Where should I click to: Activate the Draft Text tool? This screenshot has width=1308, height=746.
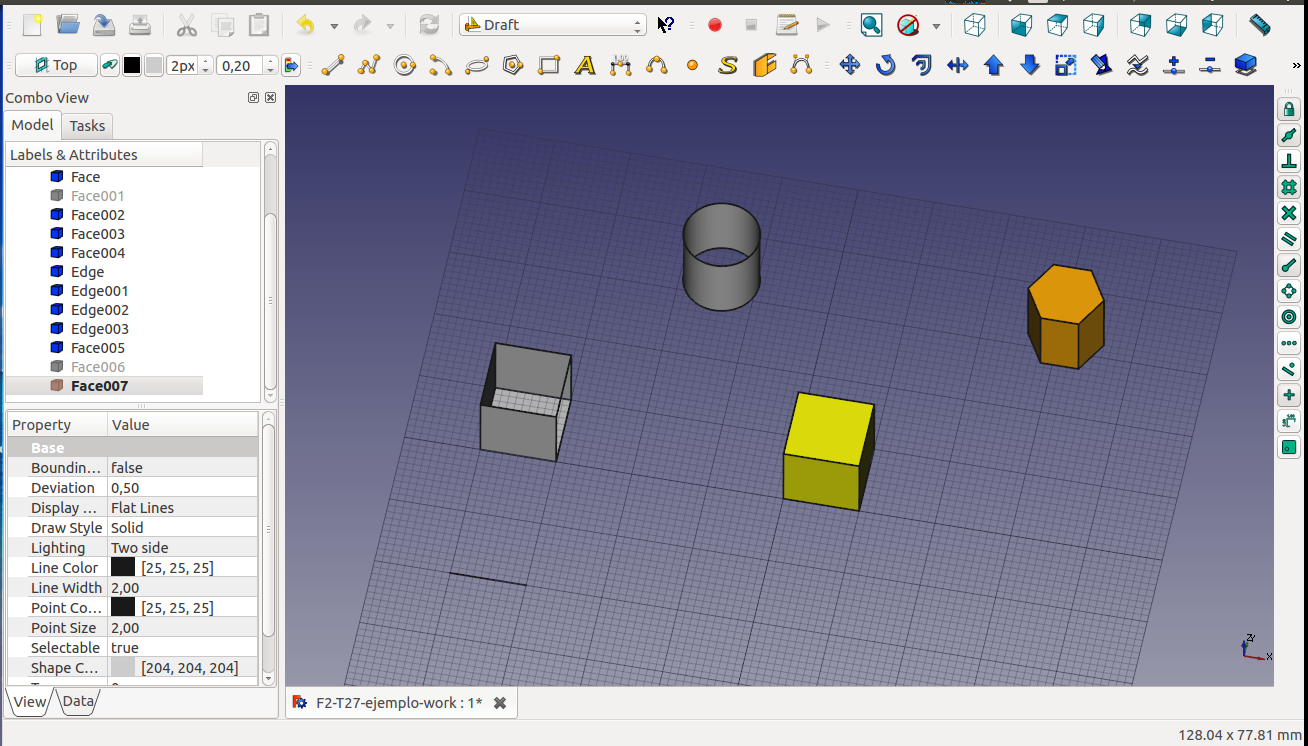pyautogui.click(x=585, y=66)
